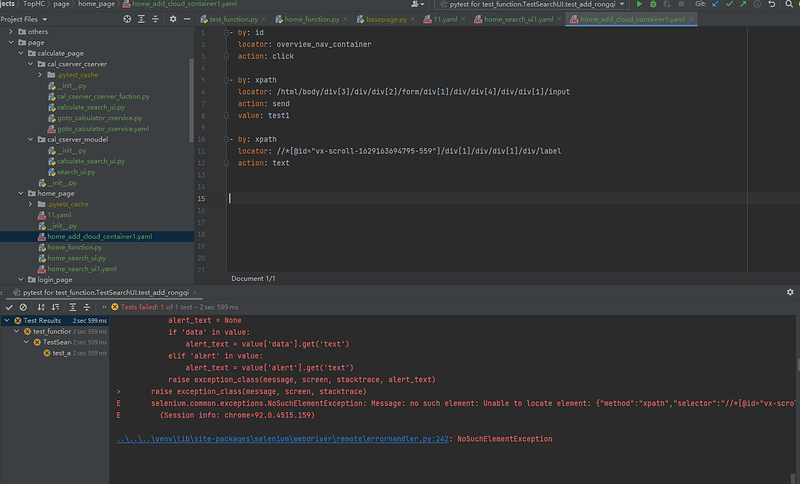This screenshot has width=800, height=484.
Task: Sort test results by duration
Action: [55, 307]
